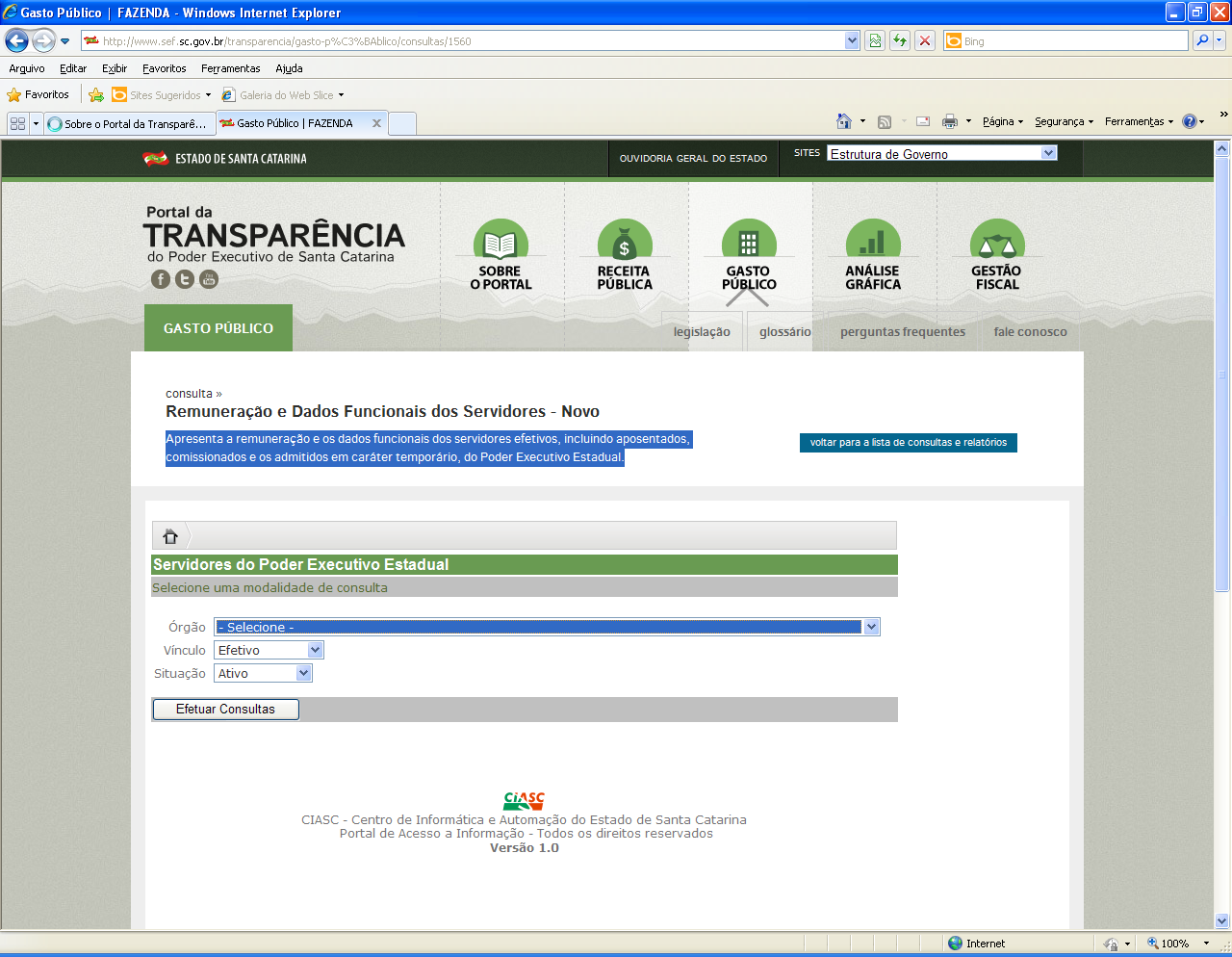1232x957 pixels.
Task: Open the Ferramentas command bar menu
Action: point(1139,121)
